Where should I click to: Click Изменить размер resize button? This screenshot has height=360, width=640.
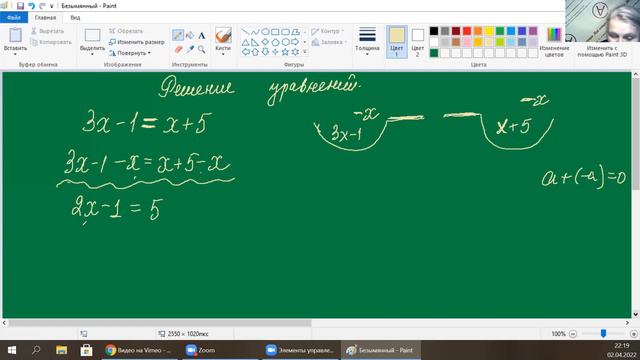click(137, 42)
